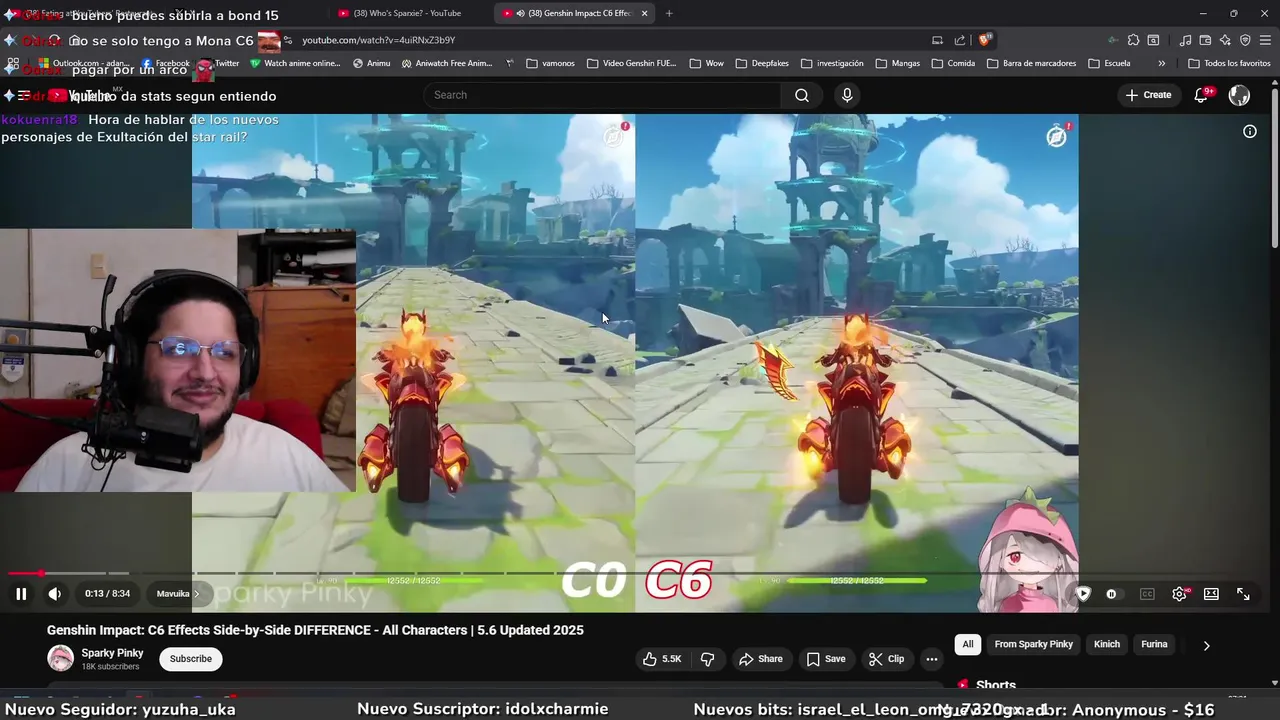Viewport: 1280px width, 720px height.
Task: Open Brave Shields lion icon
Action: coord(985,40)
